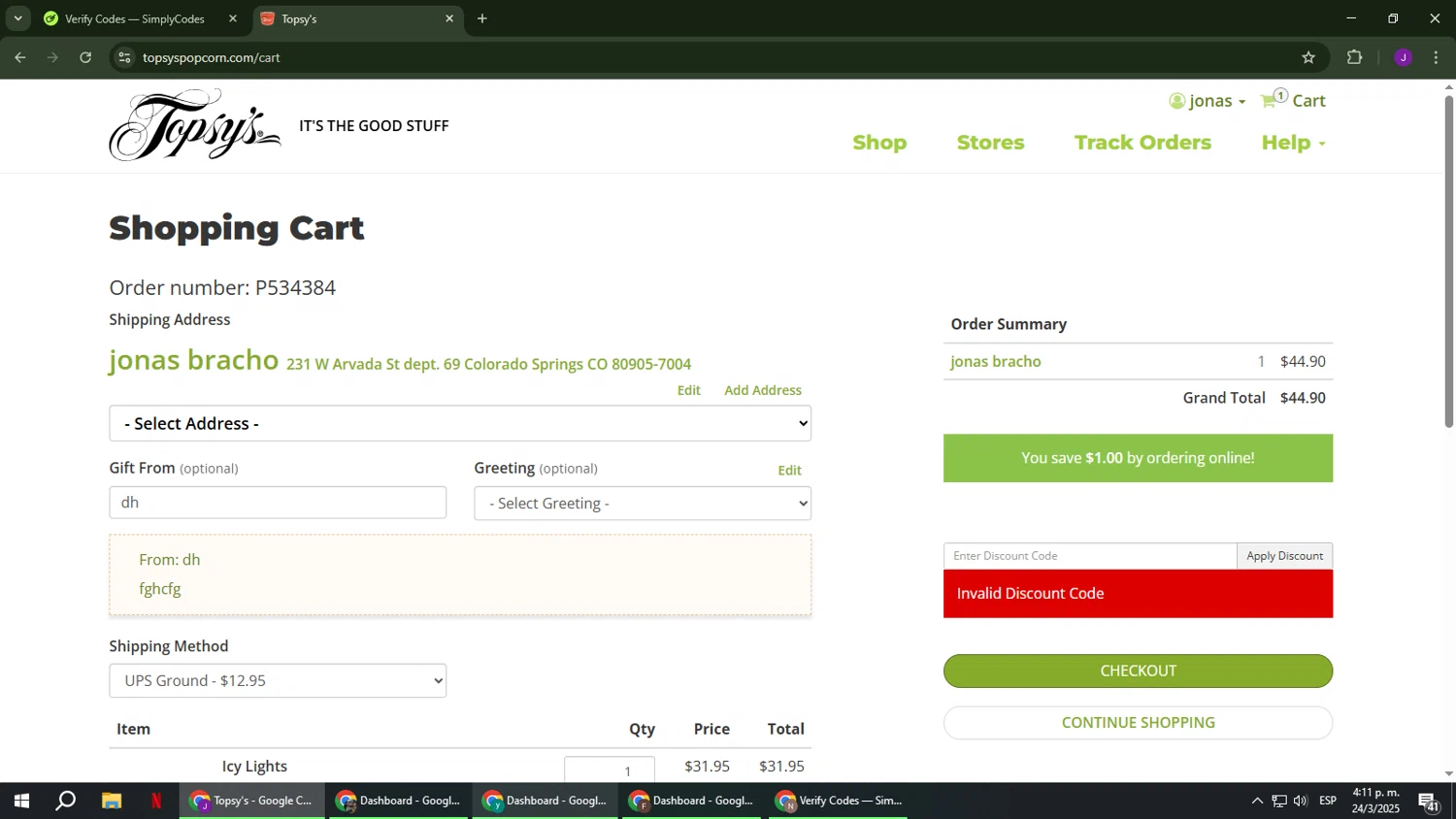Switch to Topsy's Chrome taskbar window
This screenshot has width=1456, height=819.
(x=252, y=801)
